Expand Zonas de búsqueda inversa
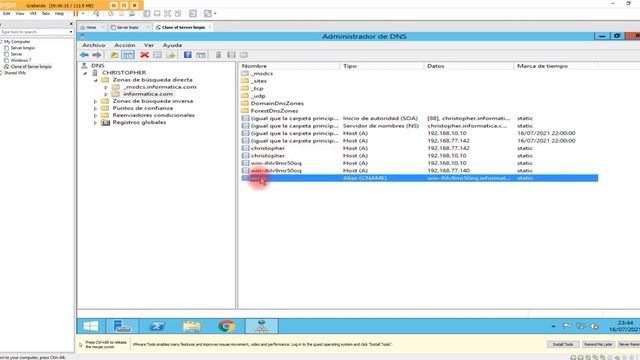640x360 pixels. tap(96, 101)
